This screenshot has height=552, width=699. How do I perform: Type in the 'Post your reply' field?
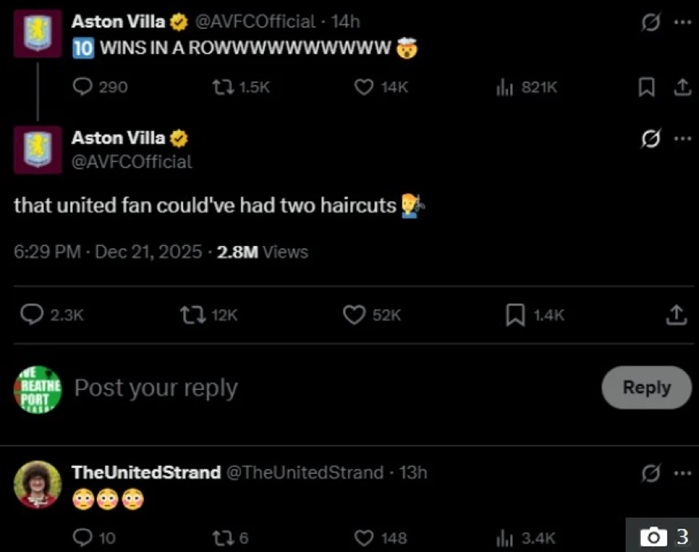click(x=300, y=388)
